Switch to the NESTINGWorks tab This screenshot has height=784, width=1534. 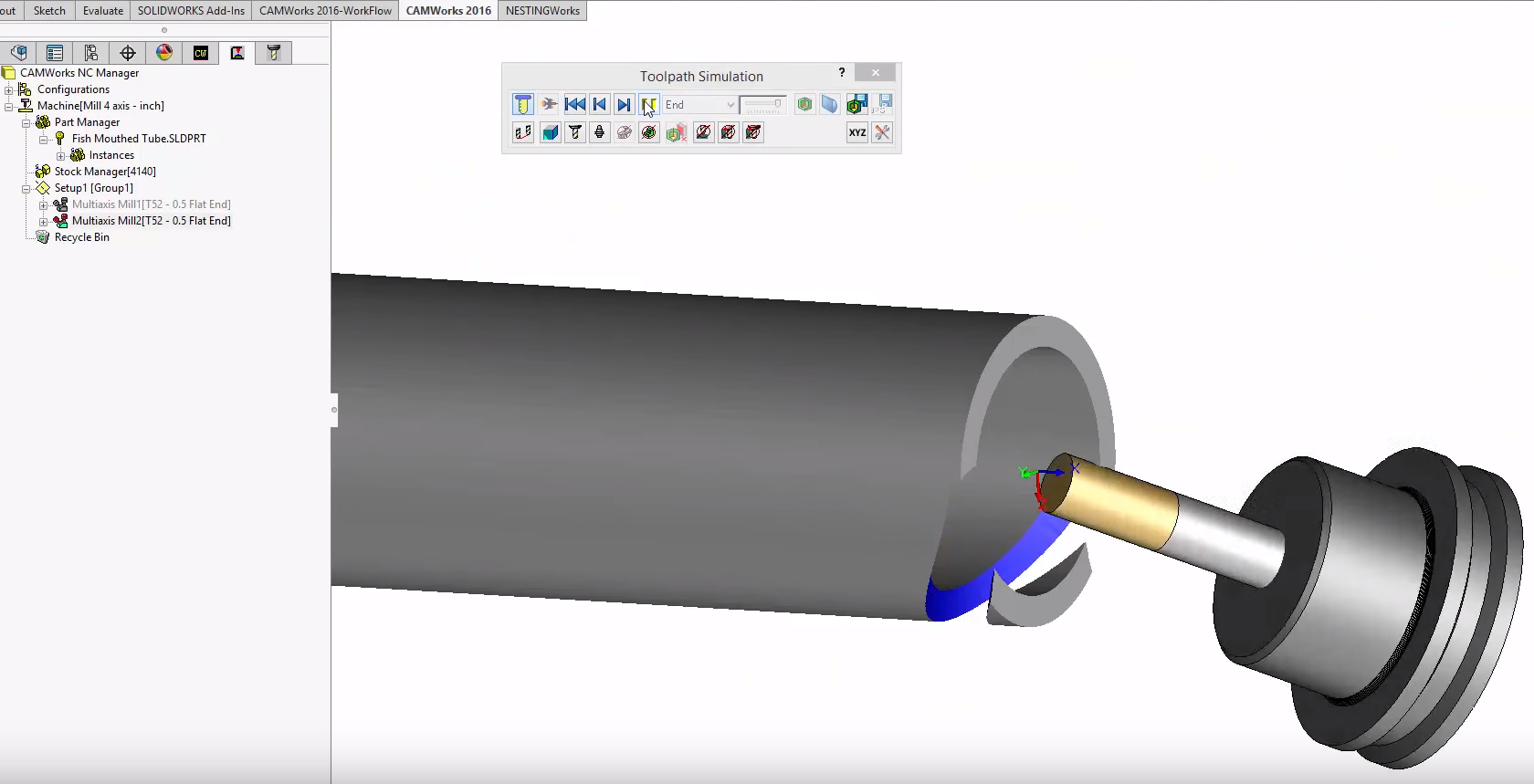tap(542, 11)
